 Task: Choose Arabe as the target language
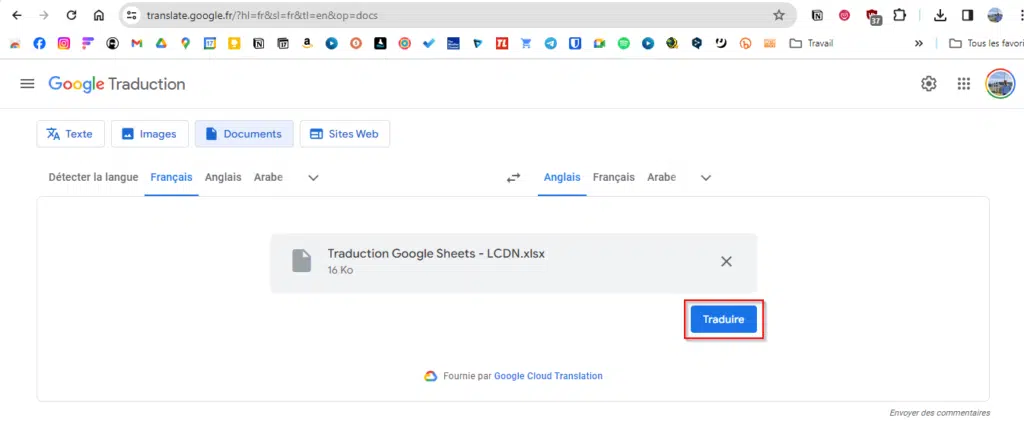pos(662,178)
